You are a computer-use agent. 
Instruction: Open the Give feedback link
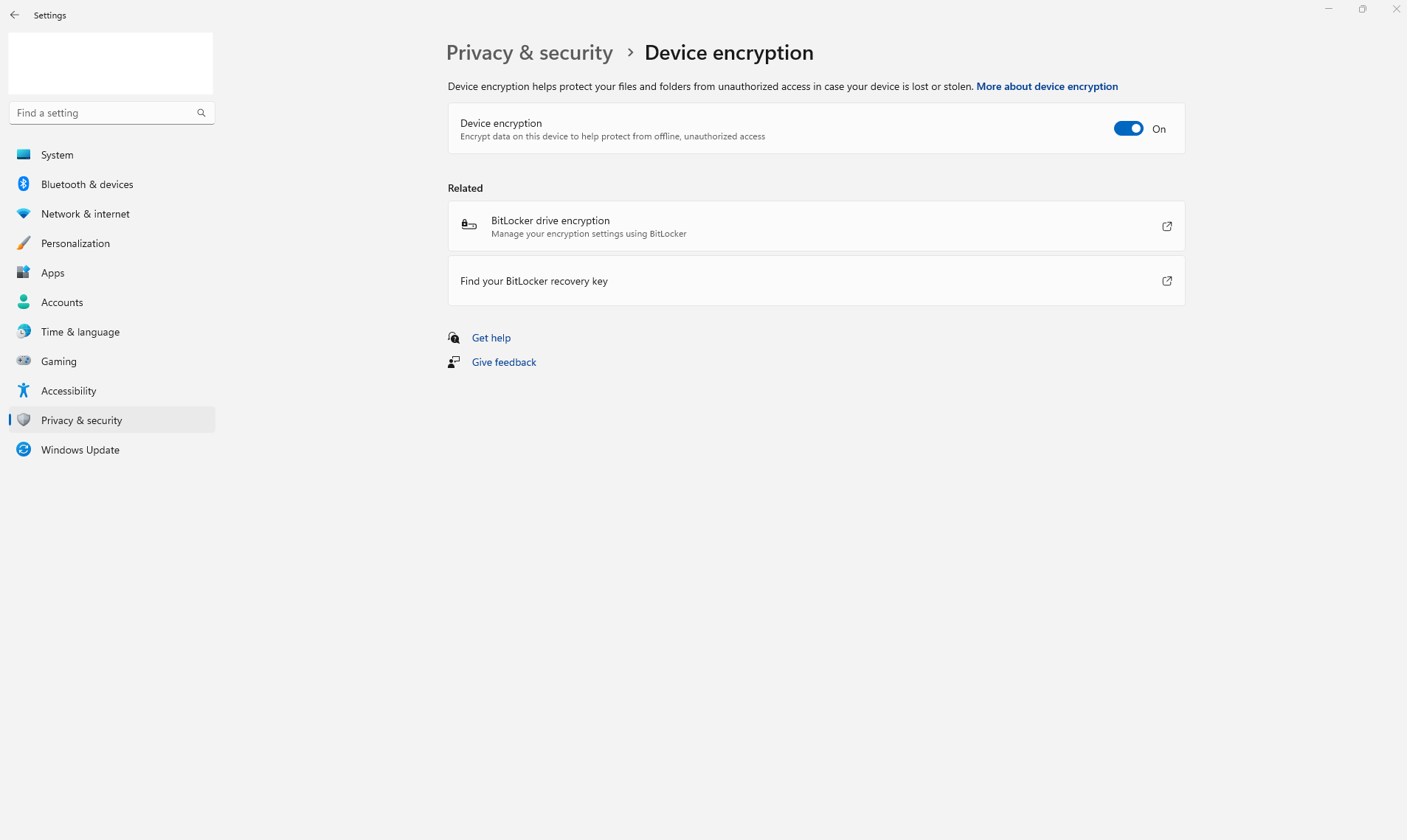tap(504, 362)
